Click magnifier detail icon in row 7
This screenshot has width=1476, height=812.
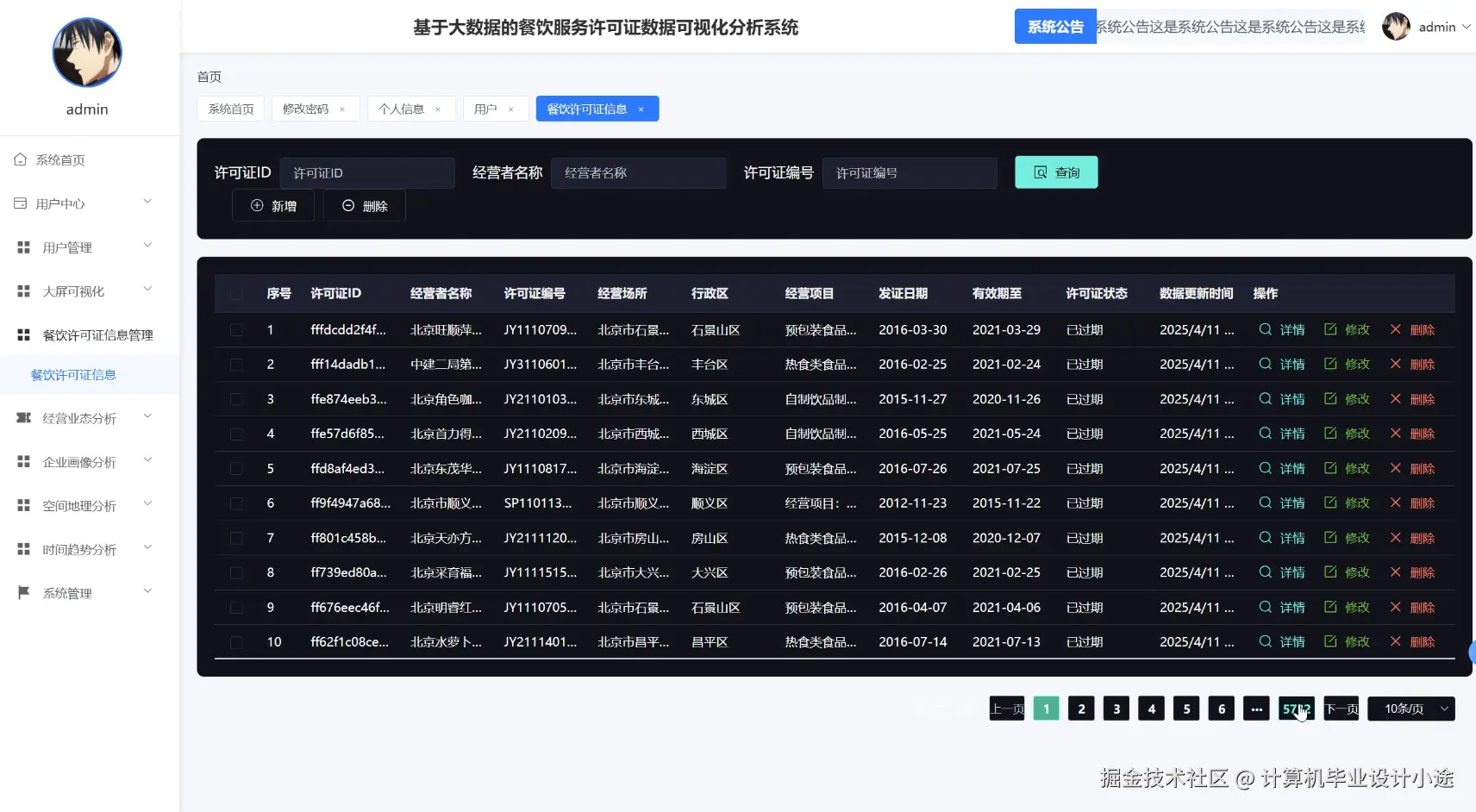coord(1265,537)
